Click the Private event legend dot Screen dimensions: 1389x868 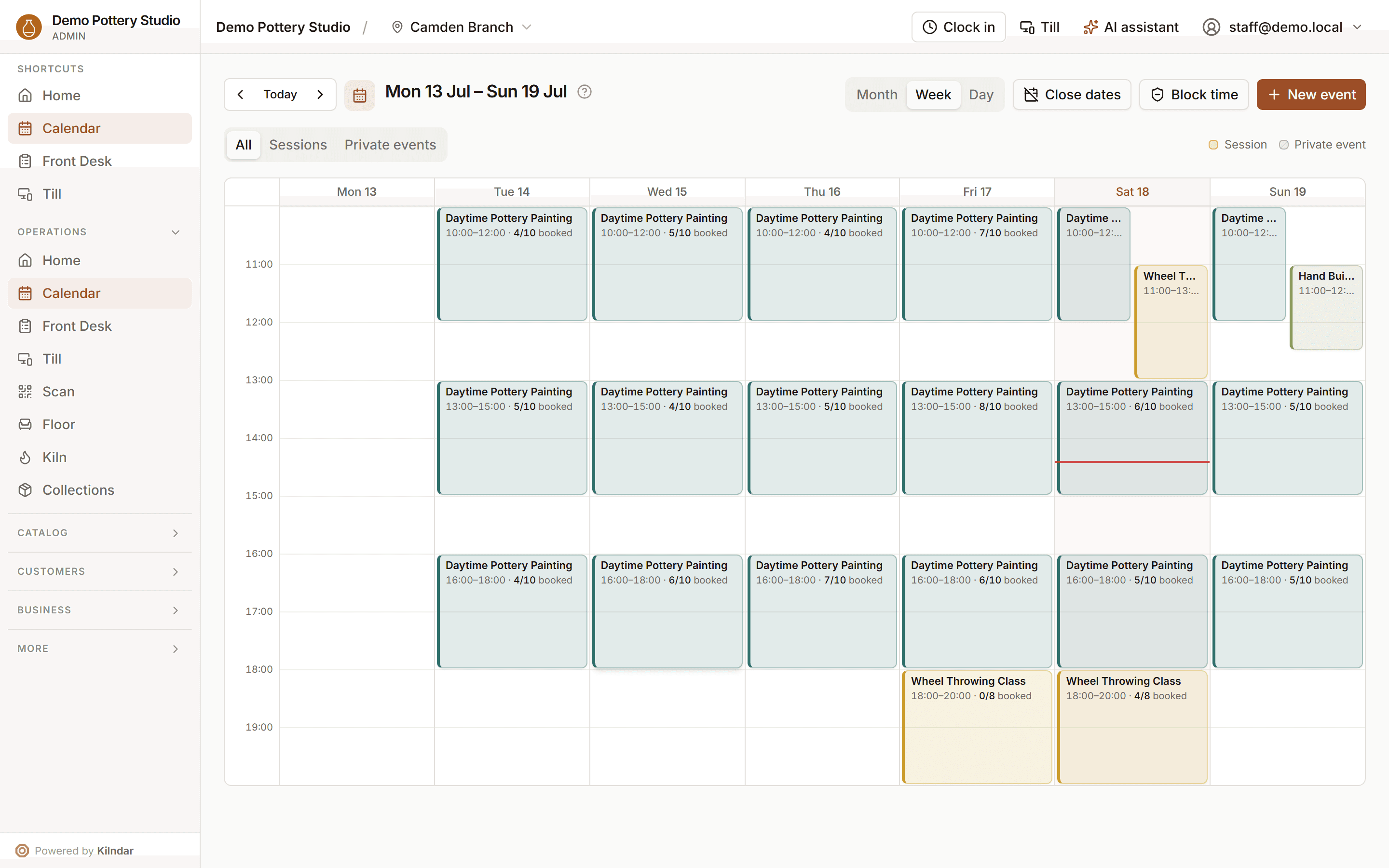[x=1283, y=145]
